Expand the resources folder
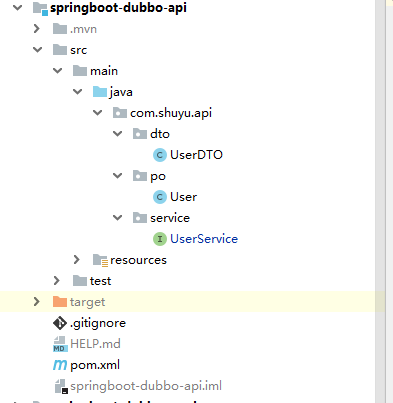 [x=77, y=260]
